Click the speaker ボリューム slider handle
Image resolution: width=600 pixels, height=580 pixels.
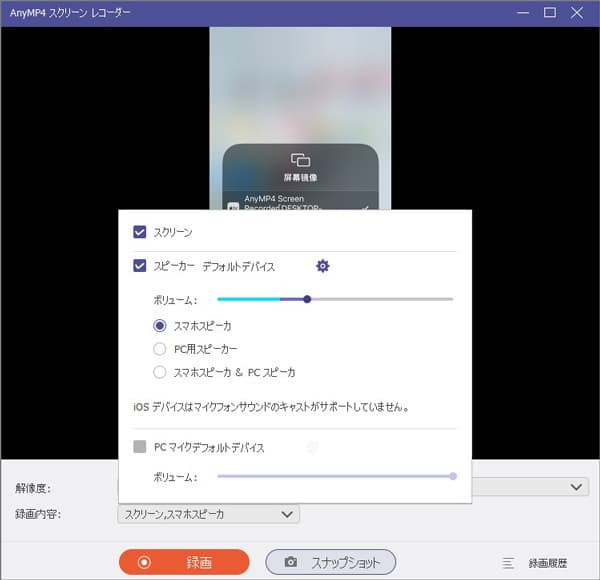307,298
